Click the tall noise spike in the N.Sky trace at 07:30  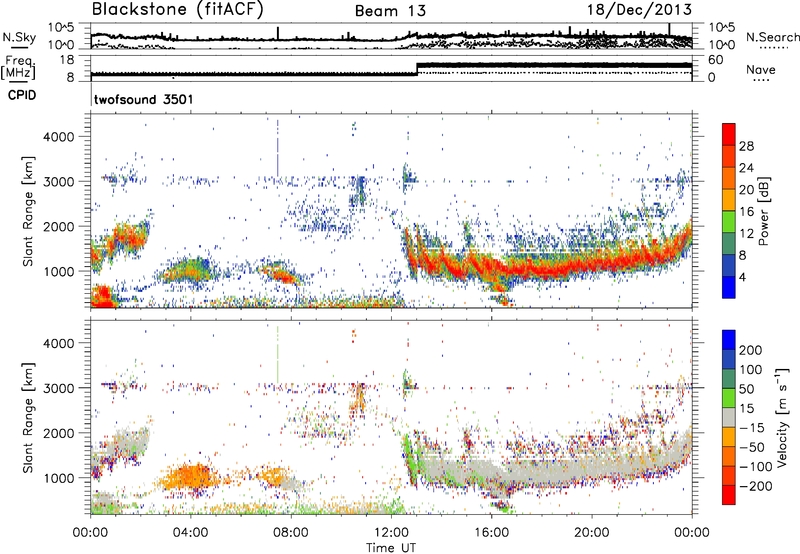point(278,33)
